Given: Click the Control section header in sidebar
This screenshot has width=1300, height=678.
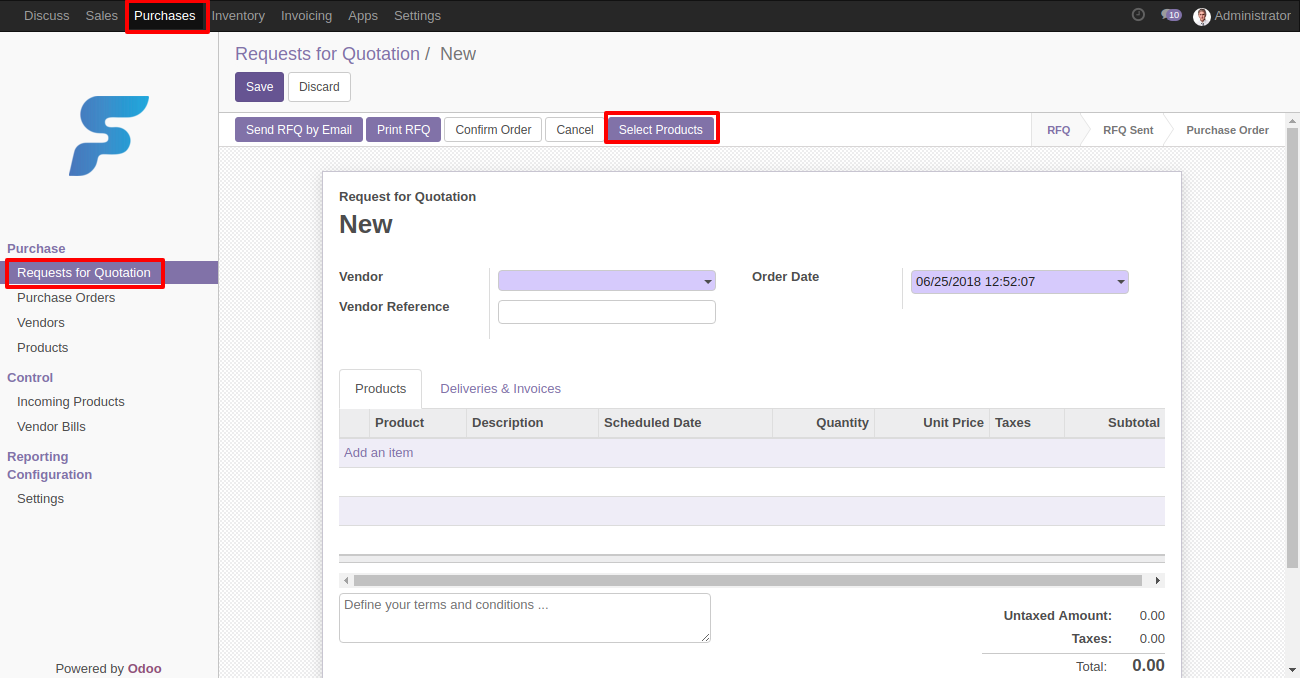Looking at the screenshot, I should [30, 378].
